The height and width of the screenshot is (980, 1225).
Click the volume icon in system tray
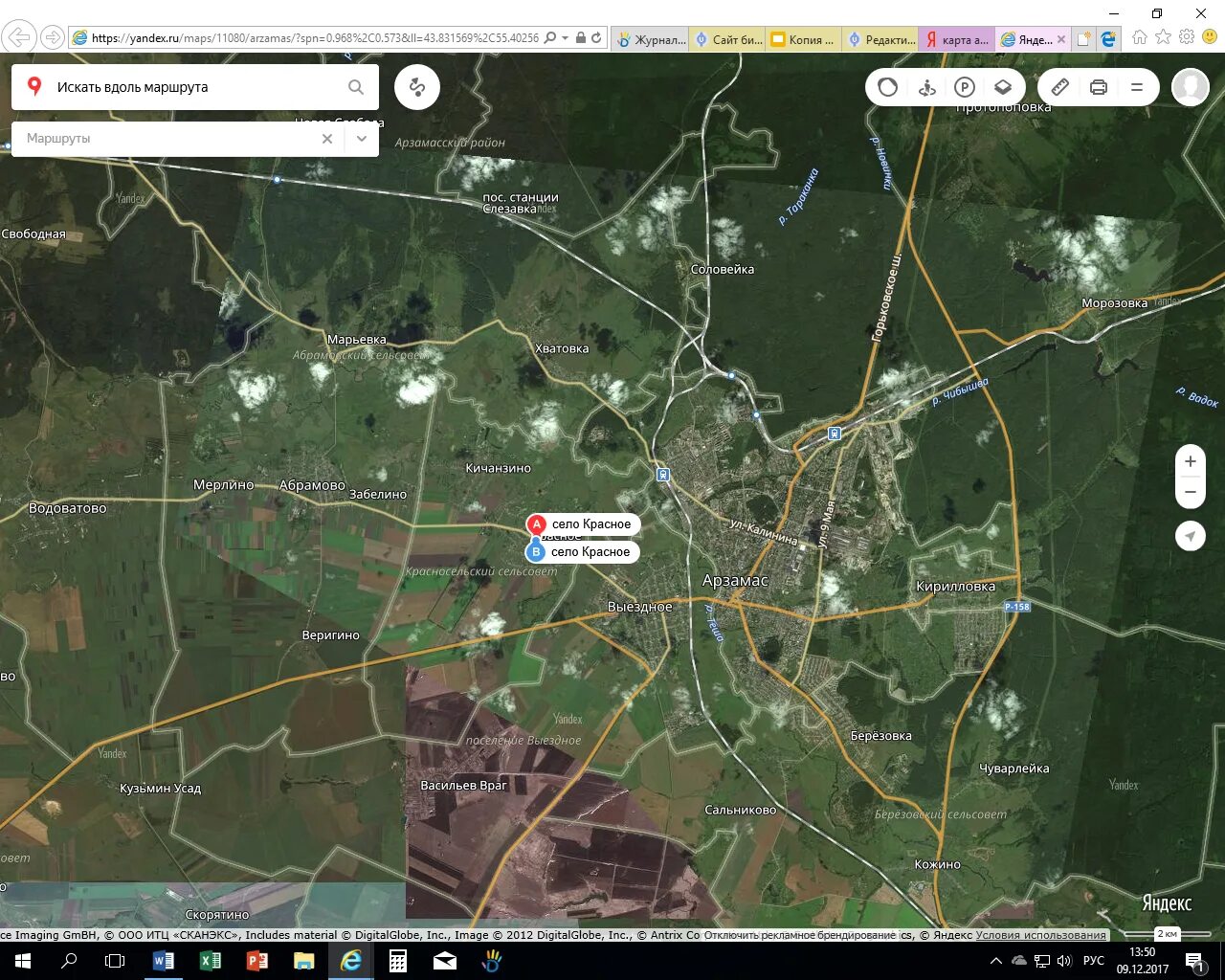1064,961
